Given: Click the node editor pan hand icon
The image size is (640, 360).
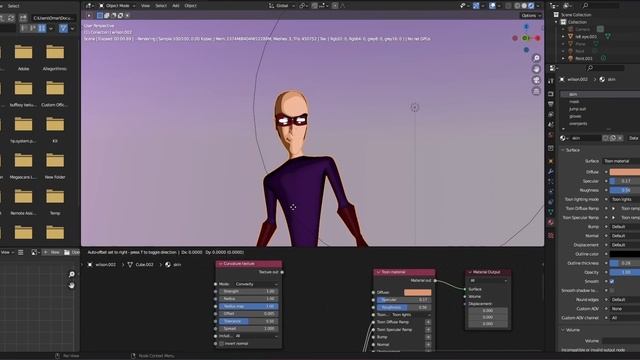Looking at the screenshot, I should tap(71, 285).
